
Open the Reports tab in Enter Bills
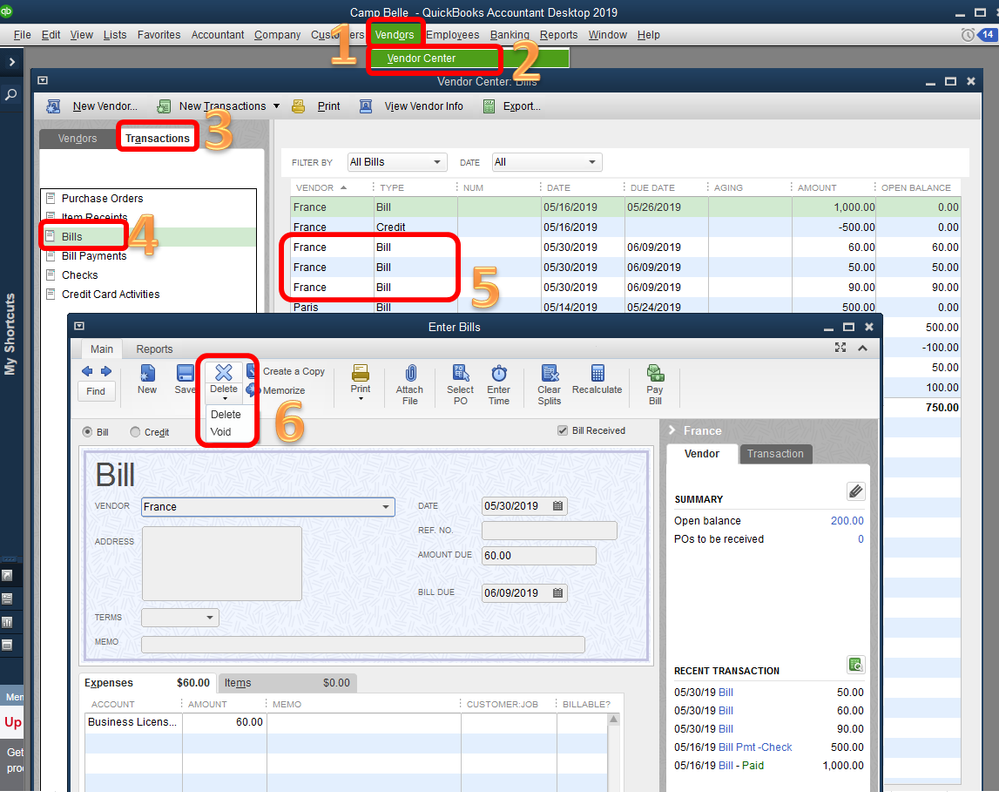click(x=154, y=349)
